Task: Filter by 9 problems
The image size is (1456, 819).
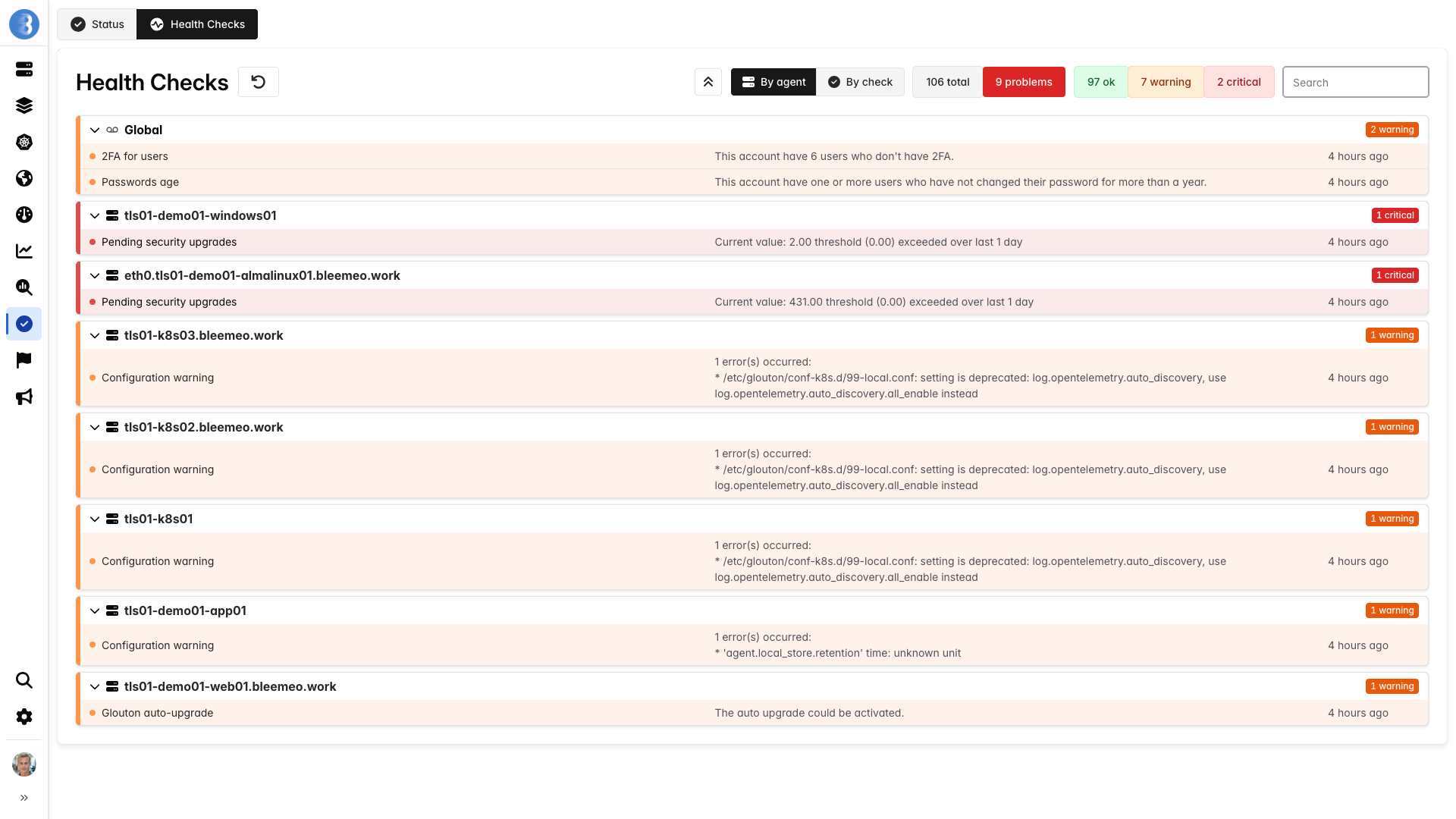Action: click(1024, 82)
